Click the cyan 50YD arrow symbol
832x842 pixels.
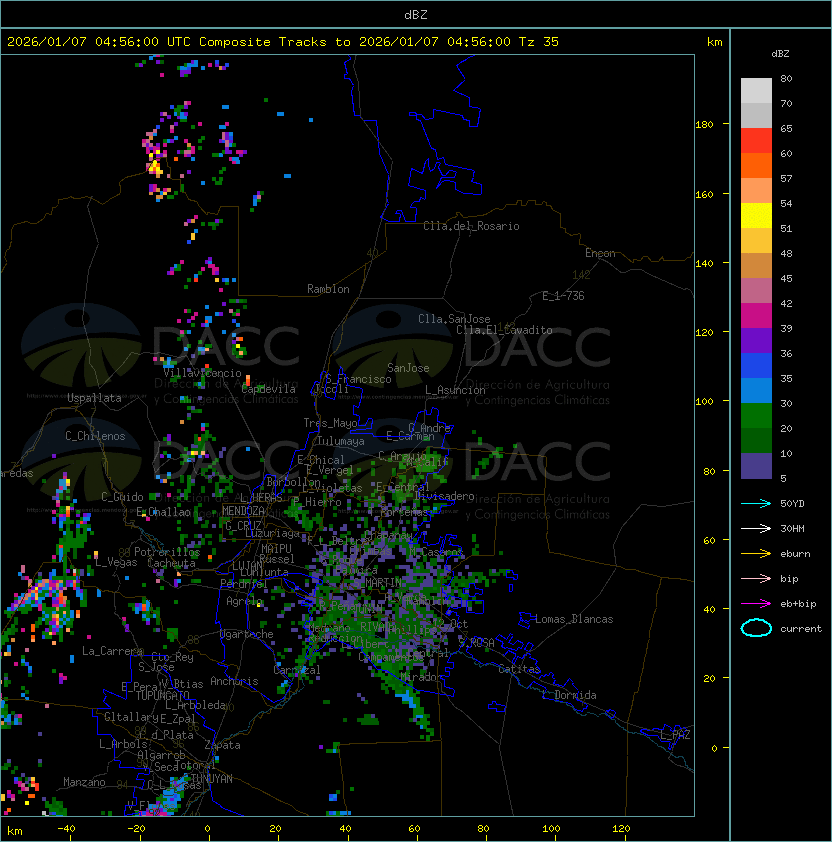pyautogui.click(x=756, y=503)
